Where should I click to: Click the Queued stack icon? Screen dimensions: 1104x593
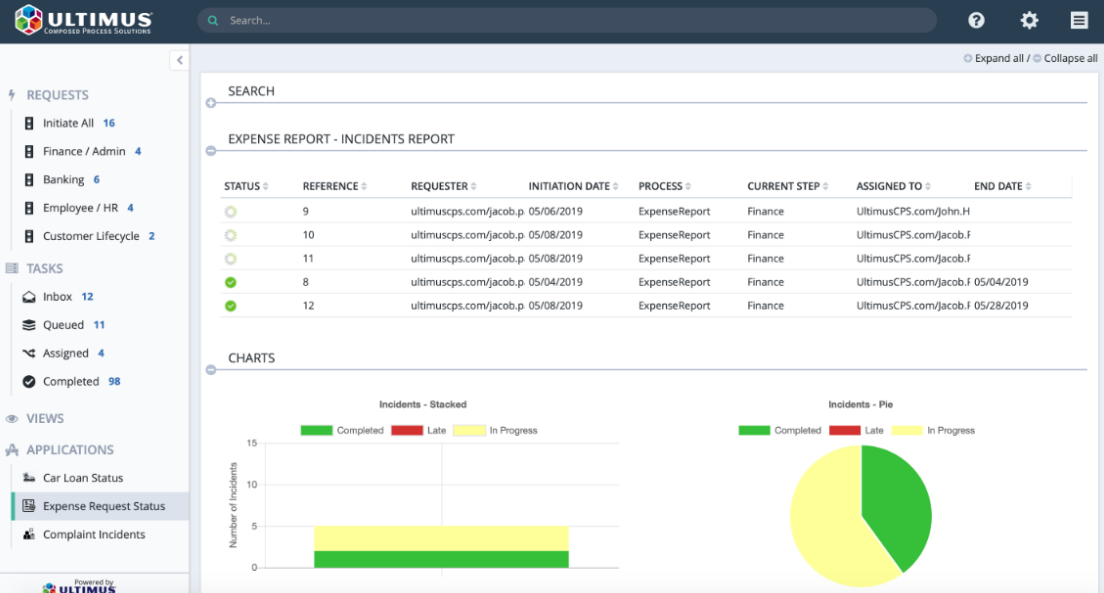pyautogui.click(x=29, y=325)
